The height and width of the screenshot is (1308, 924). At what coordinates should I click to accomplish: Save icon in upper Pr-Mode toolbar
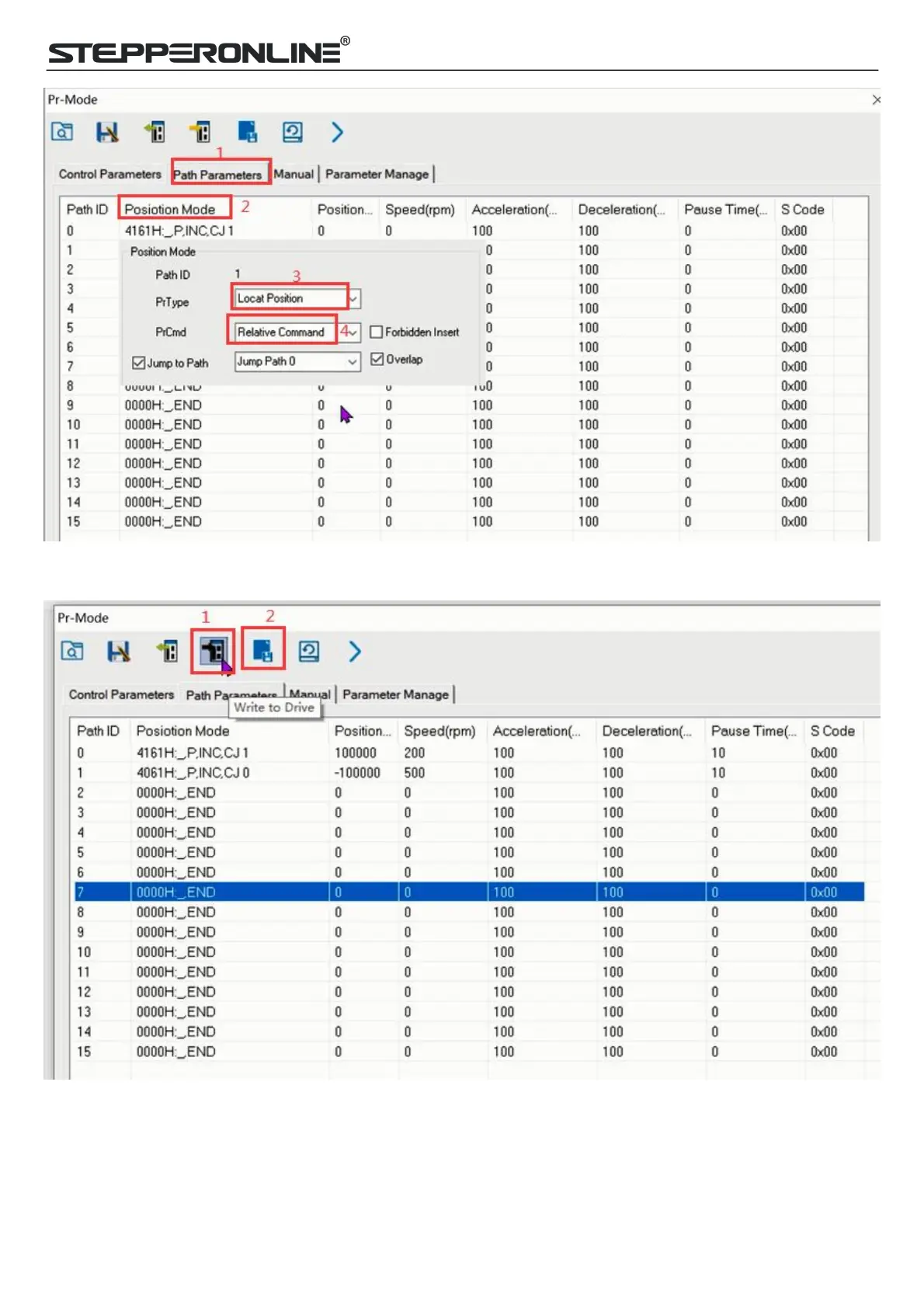pyautogui.click(x=107, y=132)
